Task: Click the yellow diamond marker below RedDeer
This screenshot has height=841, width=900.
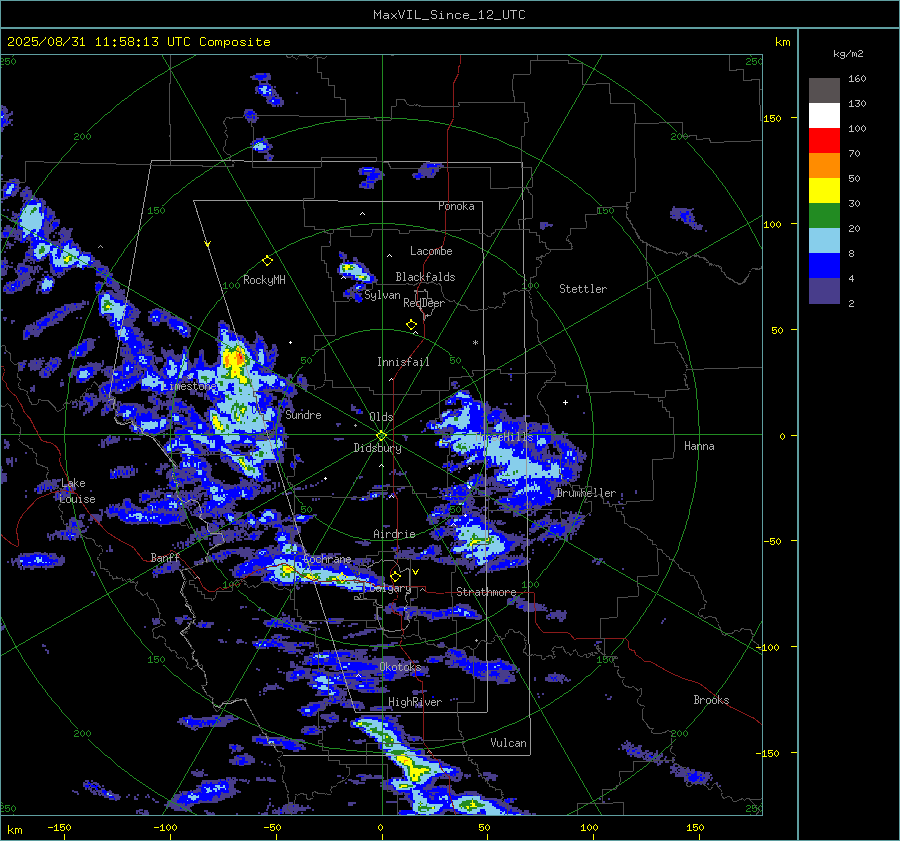Action: click(x=411, y=325)
